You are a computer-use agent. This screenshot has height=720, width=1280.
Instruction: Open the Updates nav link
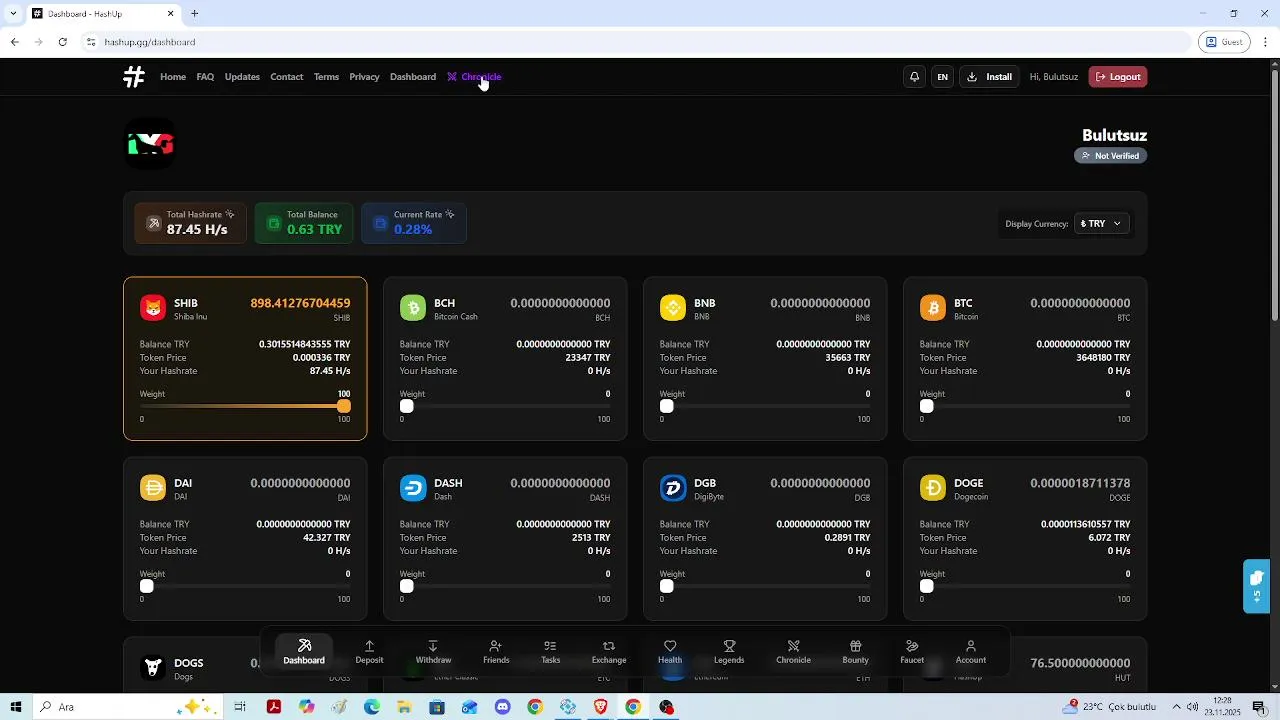tap(242, 77)
